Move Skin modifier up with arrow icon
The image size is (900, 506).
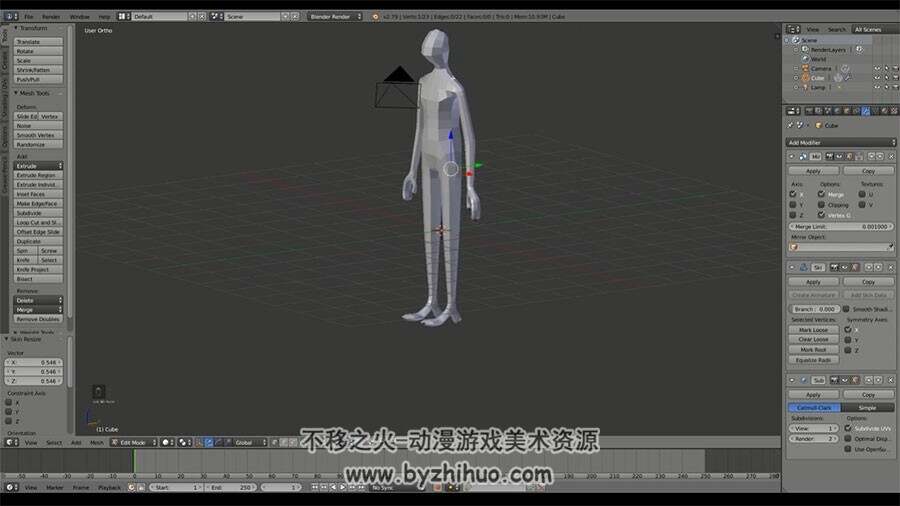point(868,267)
